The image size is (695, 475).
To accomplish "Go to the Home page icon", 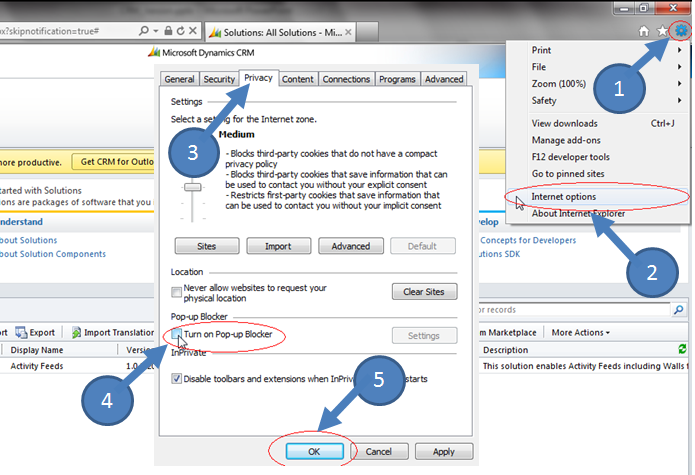I will click(644, 31).
